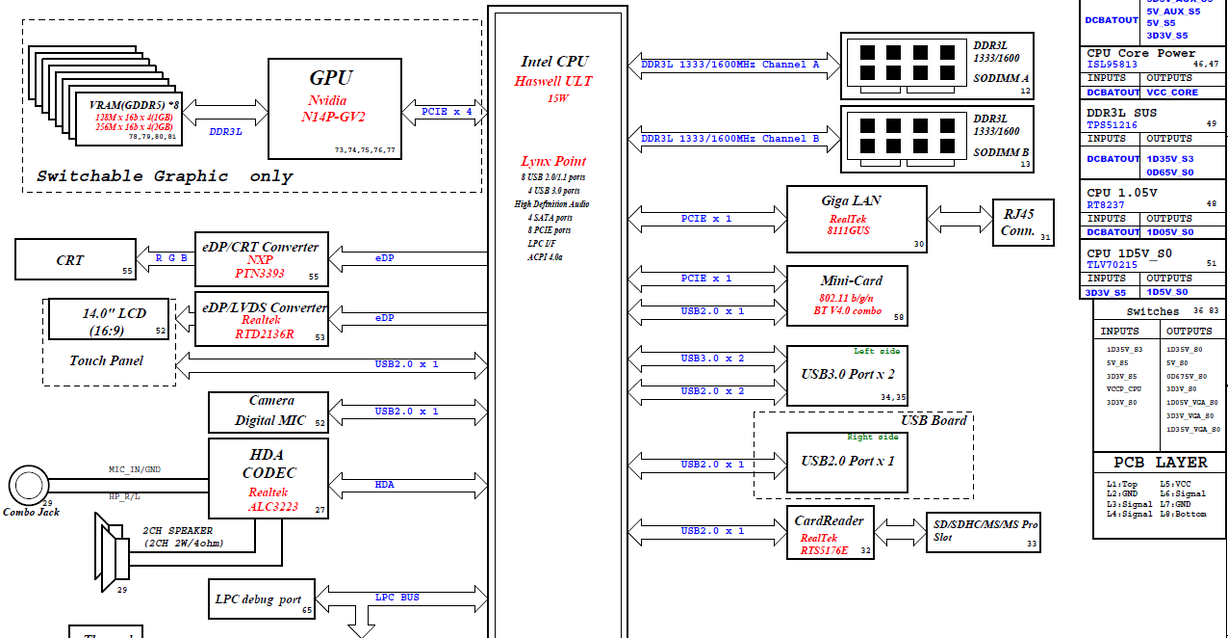Click the 'R G B' signal label
1228x638 pixels.
(x=172, y=258)
